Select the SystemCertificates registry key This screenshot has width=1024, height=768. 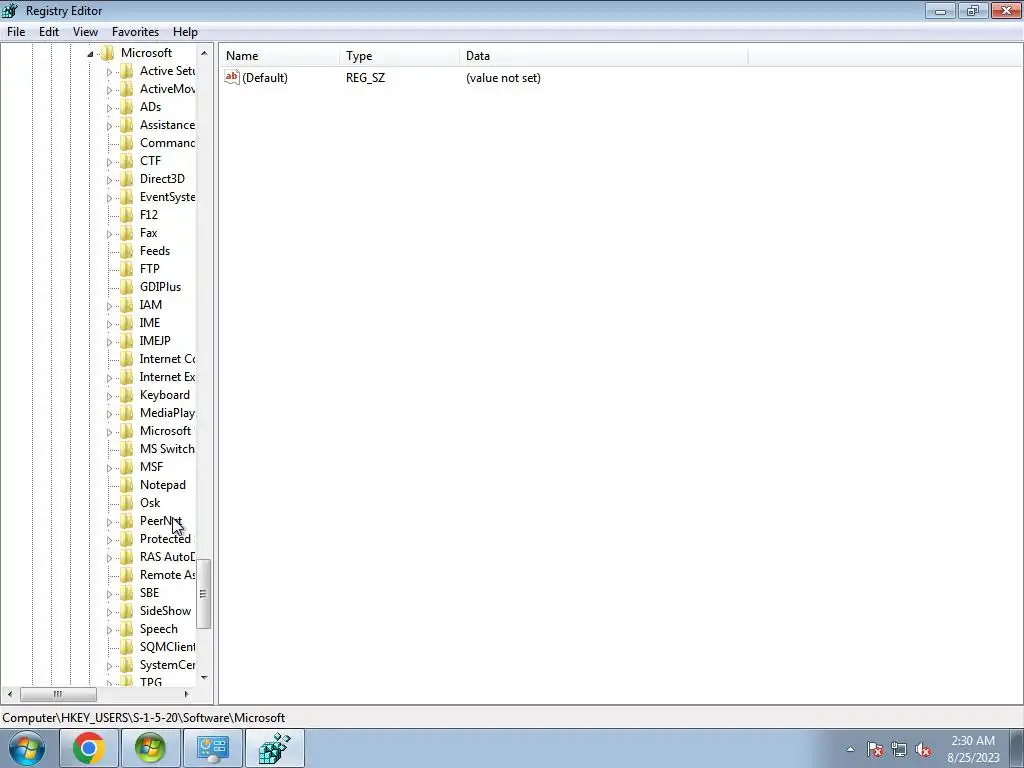coord(167,665)
